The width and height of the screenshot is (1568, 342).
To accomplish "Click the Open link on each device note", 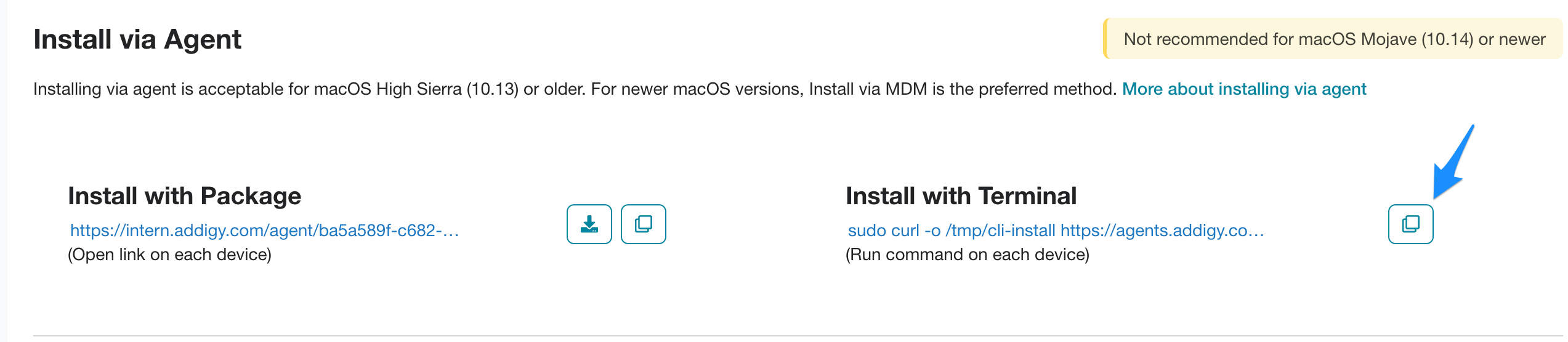I will tap(169, 255).
